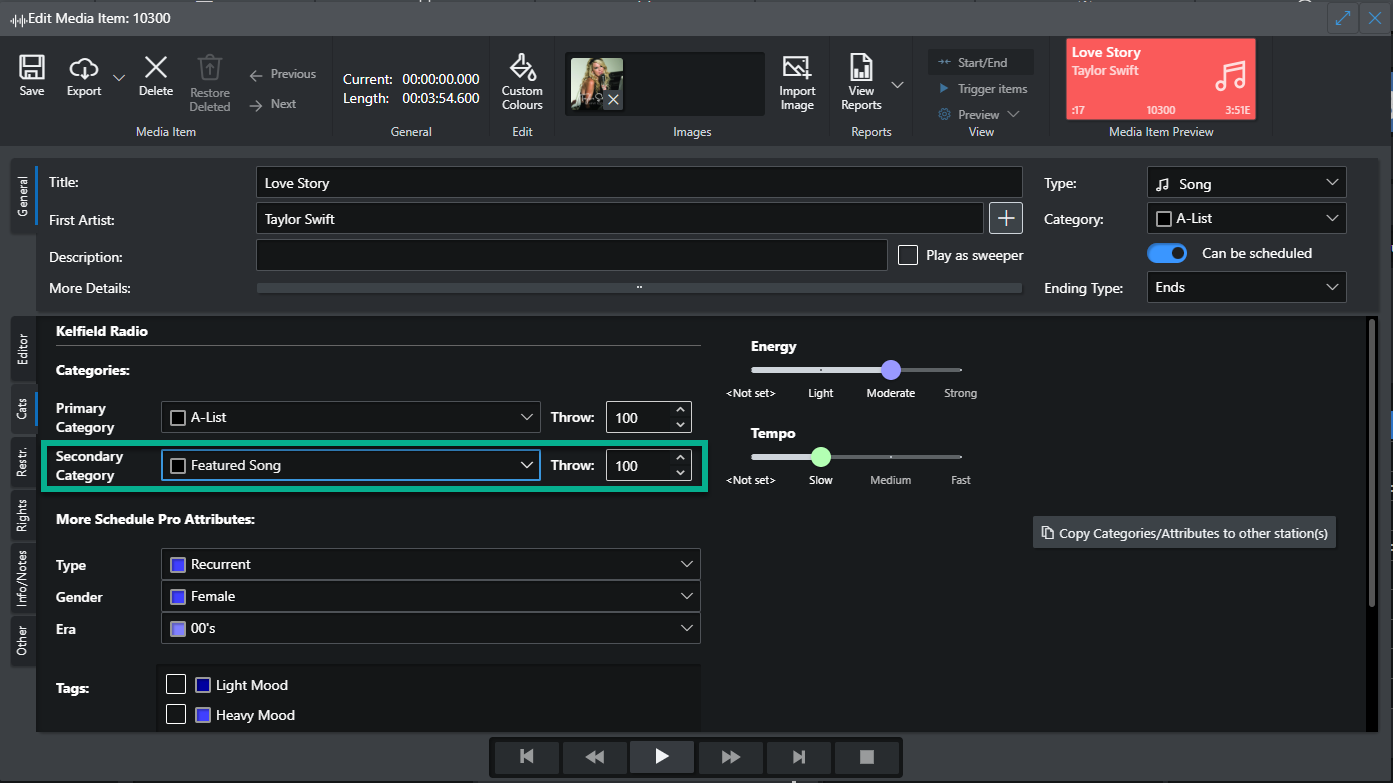Viewport: 1393px width, 783px height.
Task: Click the Title input field
Action: (640, 183)
